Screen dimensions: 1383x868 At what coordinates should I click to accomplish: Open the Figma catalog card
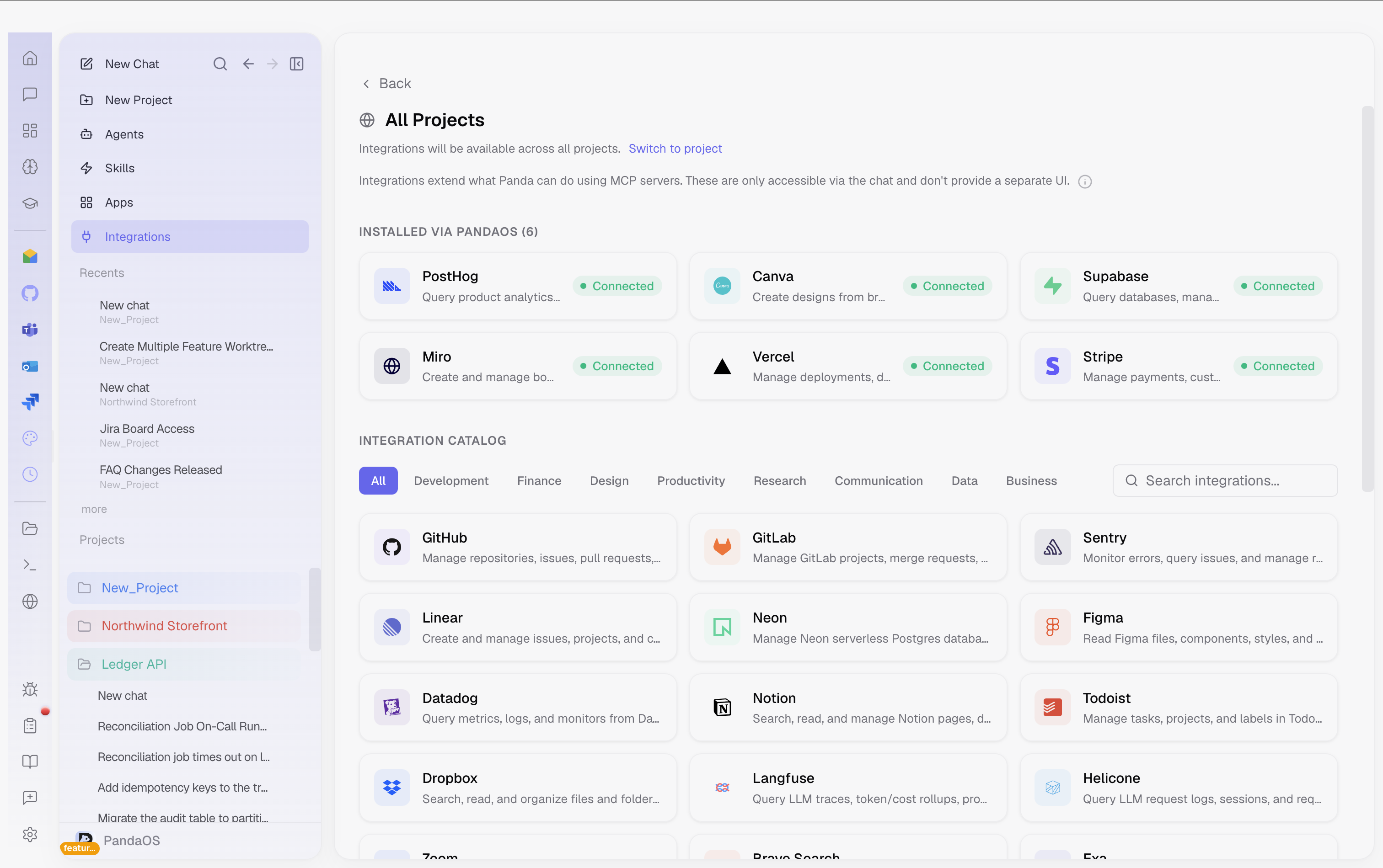[1178, 627]
